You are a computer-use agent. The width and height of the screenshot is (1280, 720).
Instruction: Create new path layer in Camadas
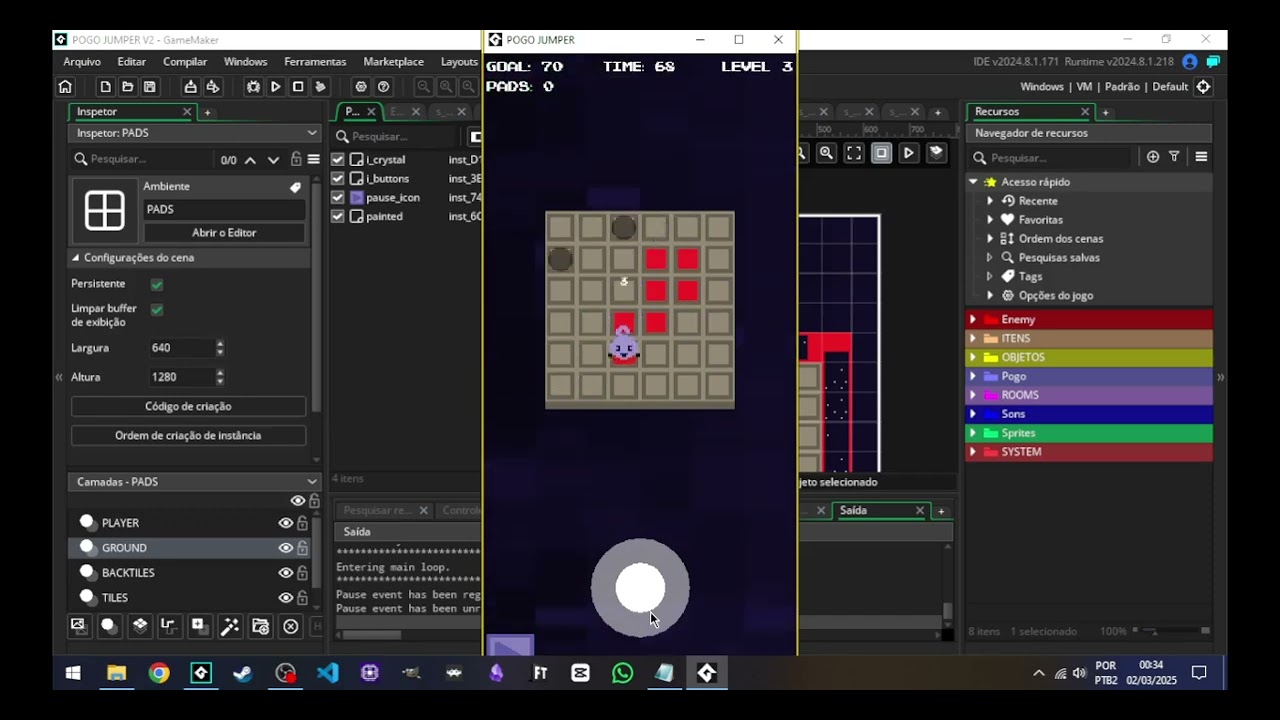coord(168,626)
